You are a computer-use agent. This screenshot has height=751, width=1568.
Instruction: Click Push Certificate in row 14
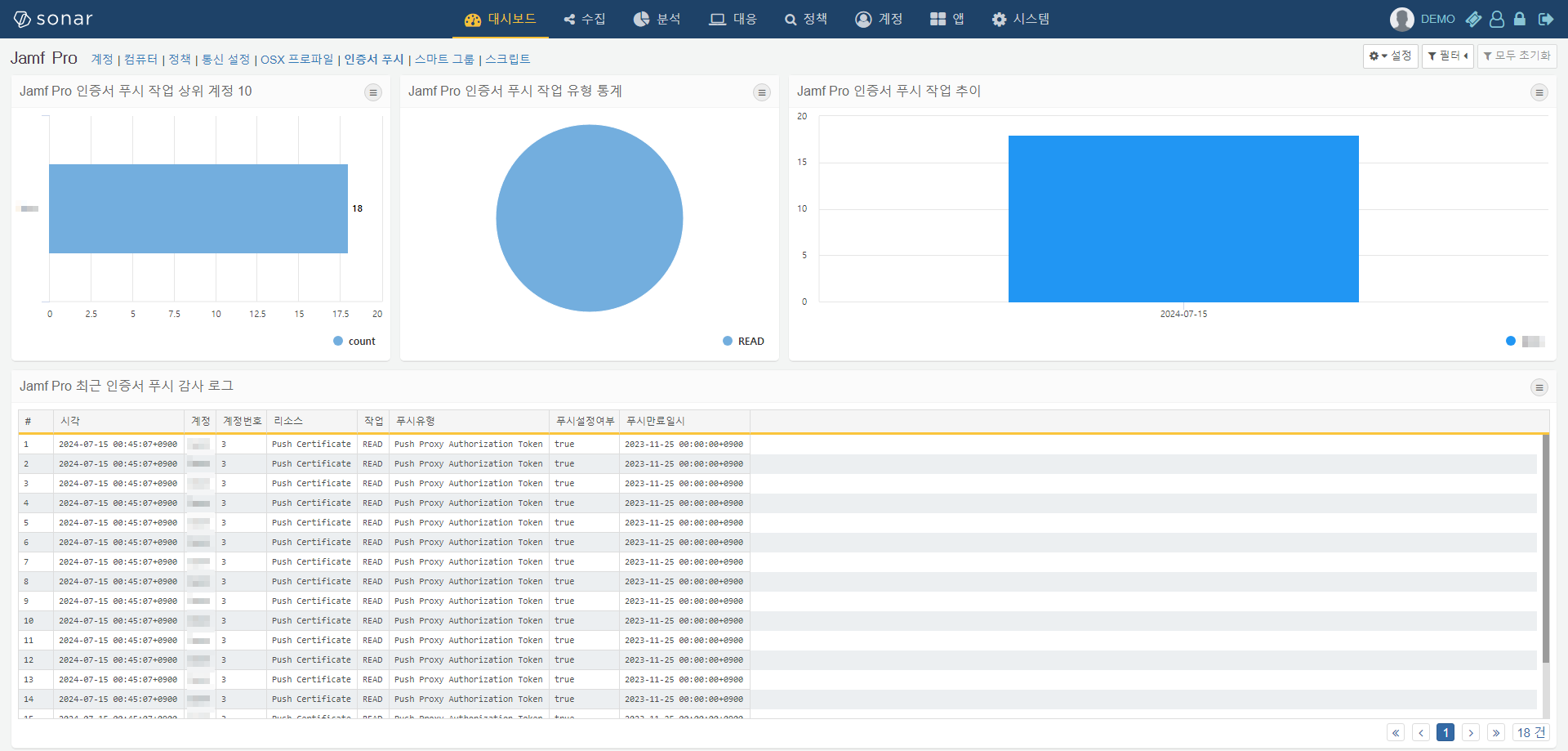coord(311,700)
